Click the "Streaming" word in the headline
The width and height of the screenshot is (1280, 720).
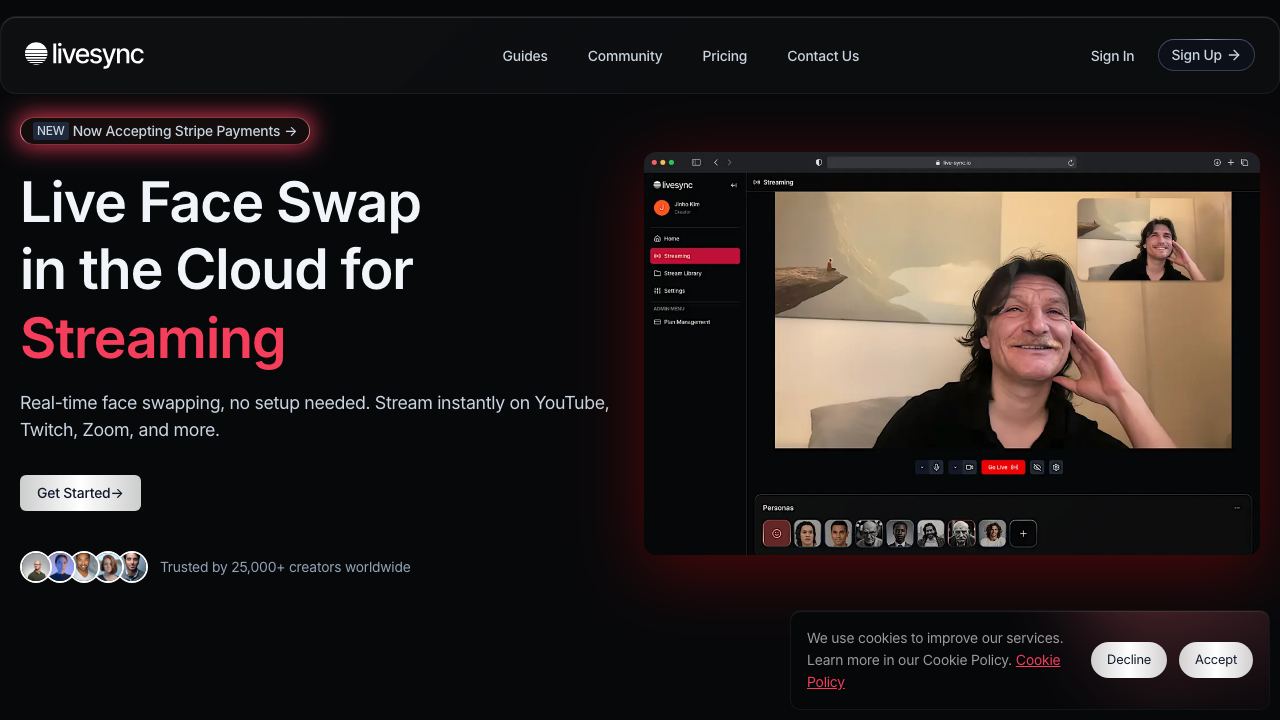tap(153, 337)
